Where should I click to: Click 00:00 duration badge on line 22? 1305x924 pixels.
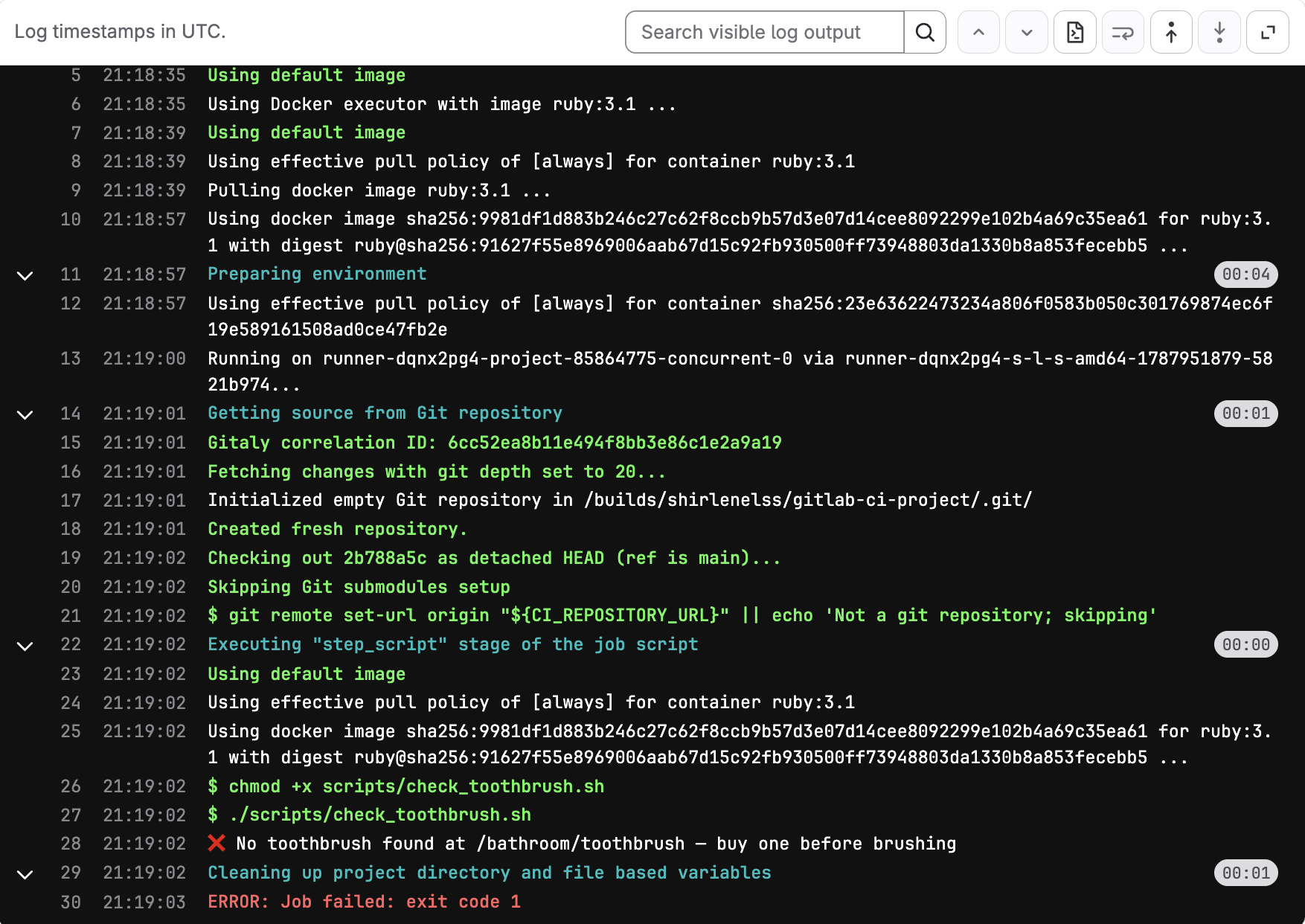[x=1246, y=645]
